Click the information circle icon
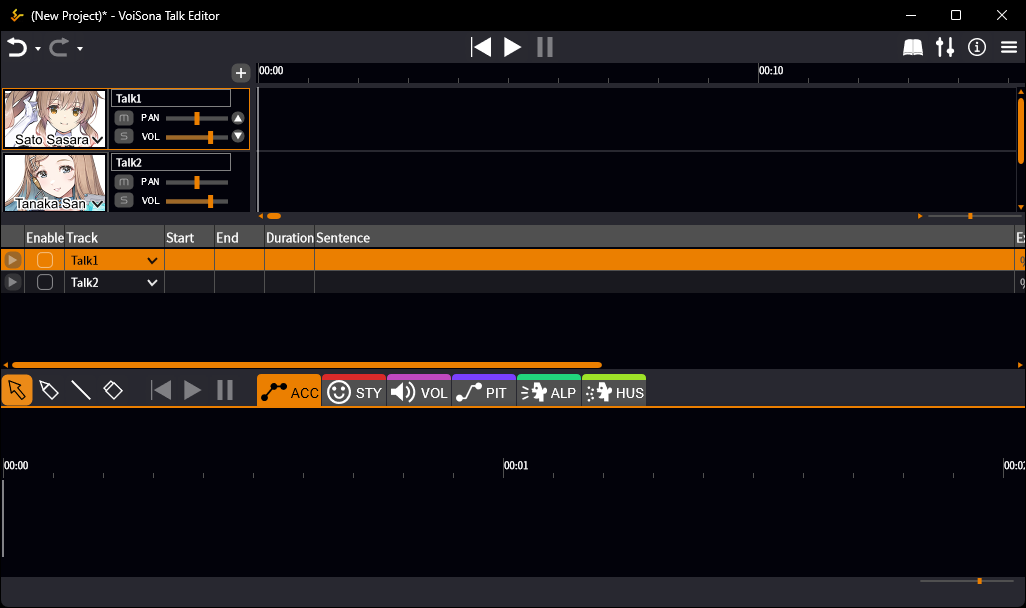Image resolution: width=1026 pixels, height=608 pixels. (977, 47)
